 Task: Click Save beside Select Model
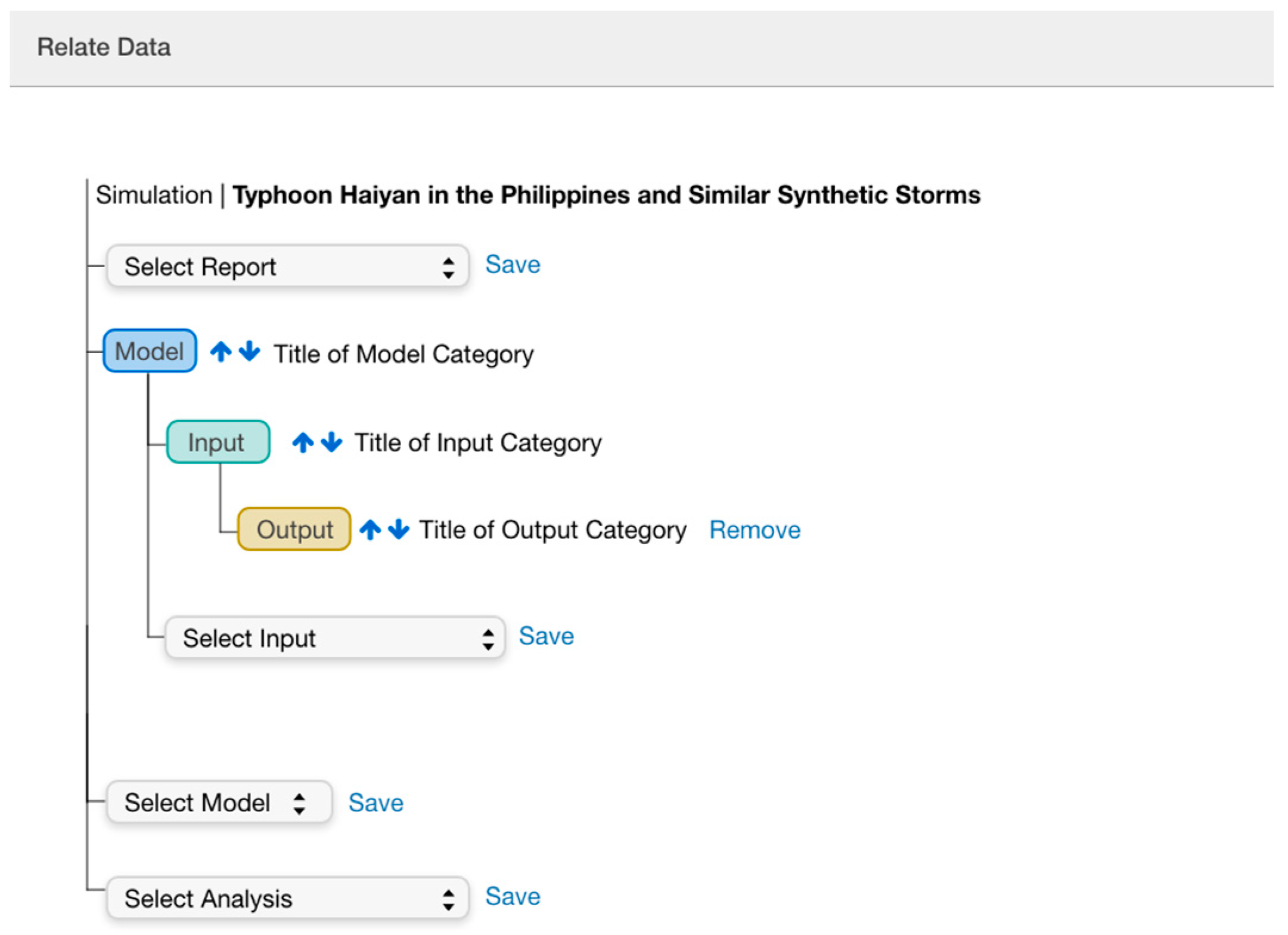pyautogui.click(x=375, y=803)
